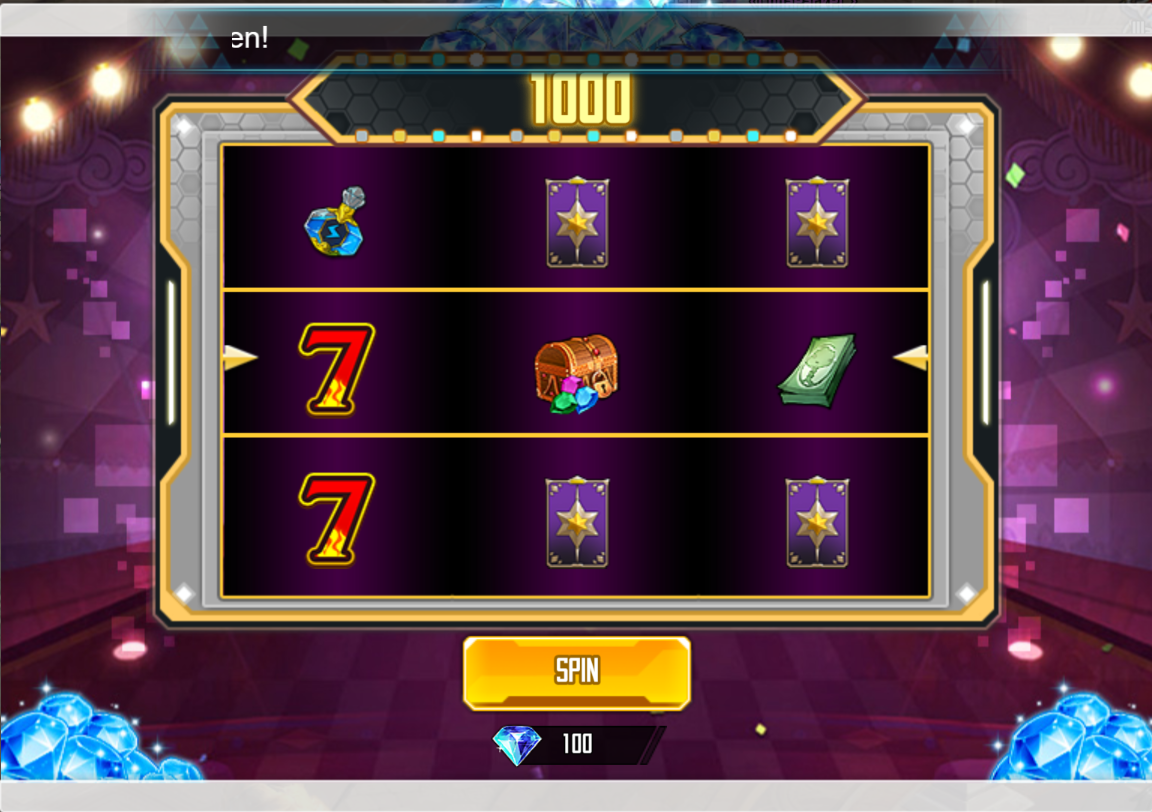Click the white light bar on left frame
This screenshot has height=812, width=1152.
[x=171, y=353]
